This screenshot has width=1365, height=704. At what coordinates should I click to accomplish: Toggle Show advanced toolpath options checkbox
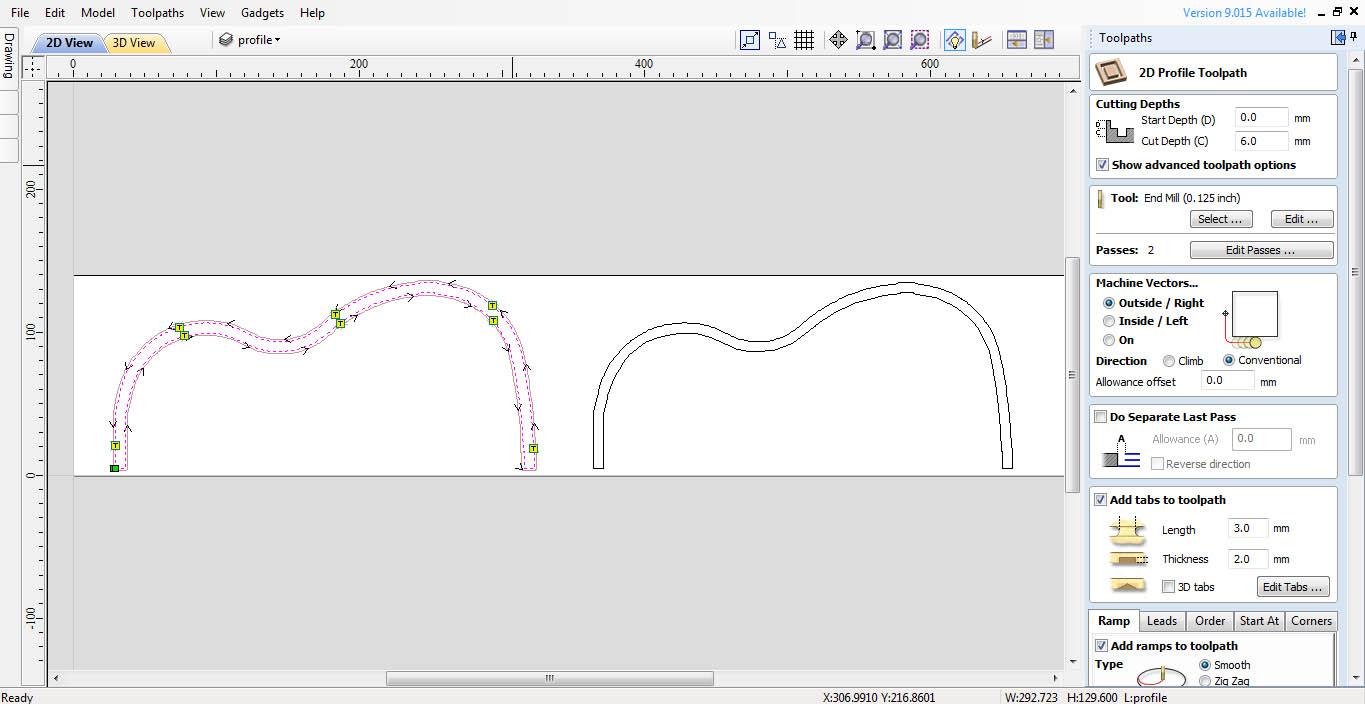click(x=1102, y=165)
